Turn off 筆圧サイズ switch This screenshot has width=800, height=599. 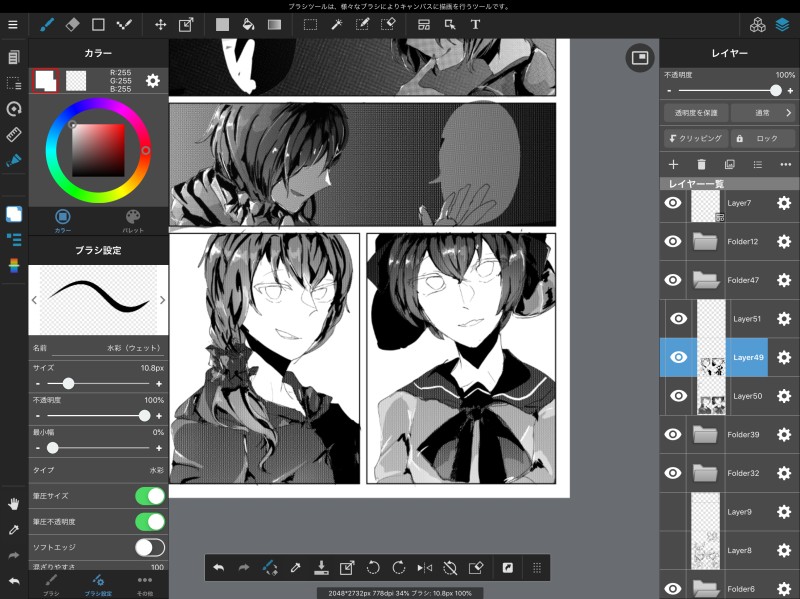[x=150, y=495]
